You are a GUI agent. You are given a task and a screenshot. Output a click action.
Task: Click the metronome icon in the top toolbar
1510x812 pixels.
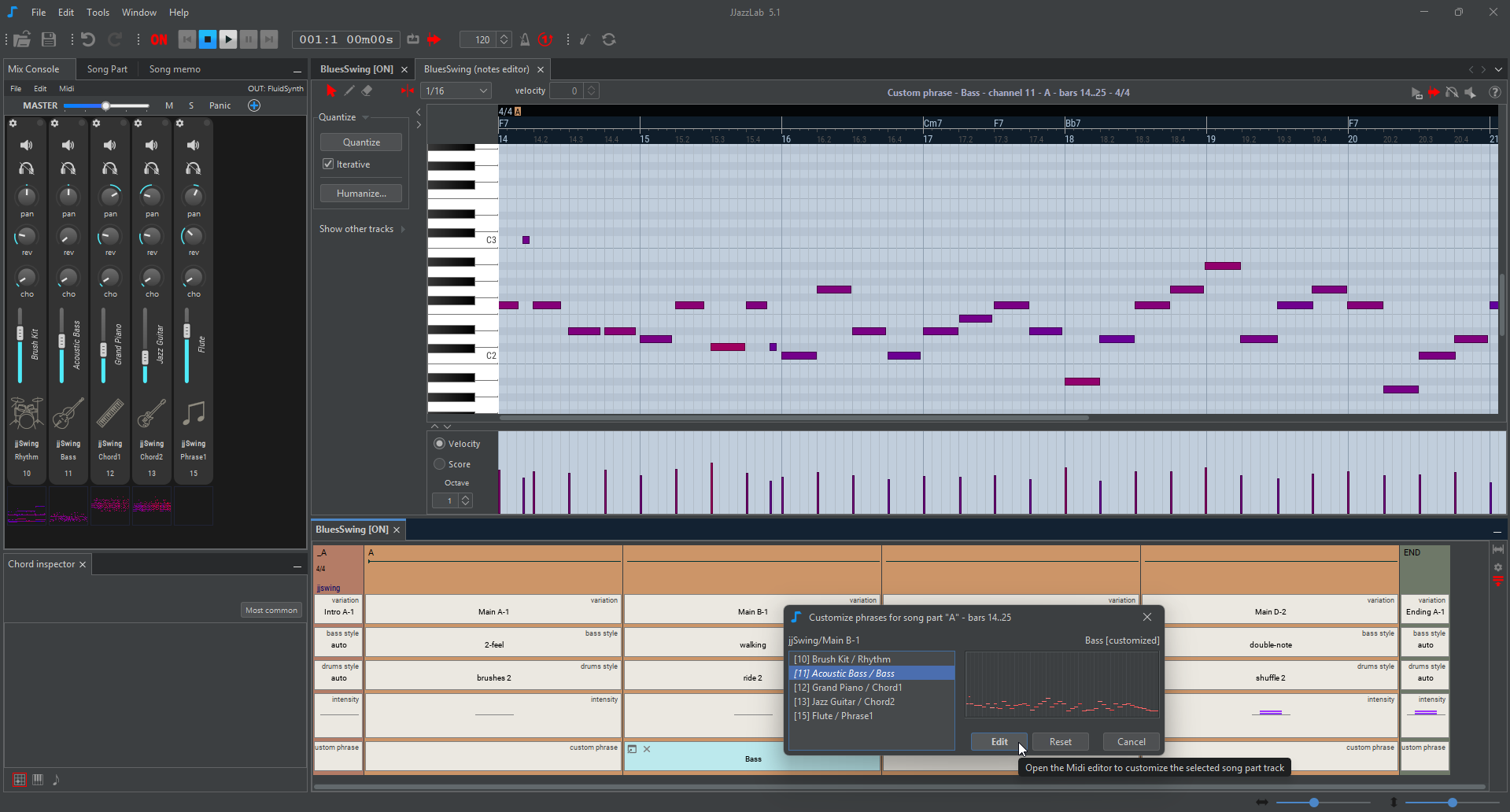pyautogui.click(x=525, y=40)
